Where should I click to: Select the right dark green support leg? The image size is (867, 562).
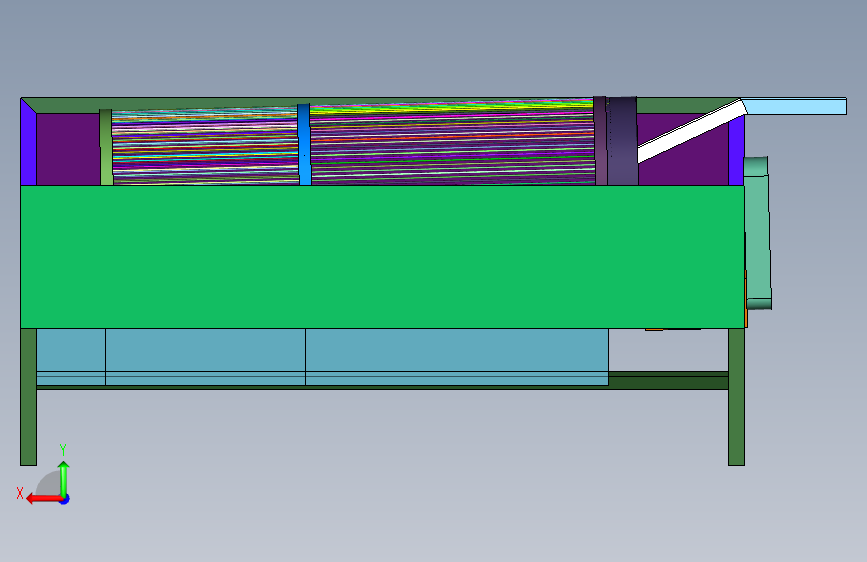[x=737, y=397]
